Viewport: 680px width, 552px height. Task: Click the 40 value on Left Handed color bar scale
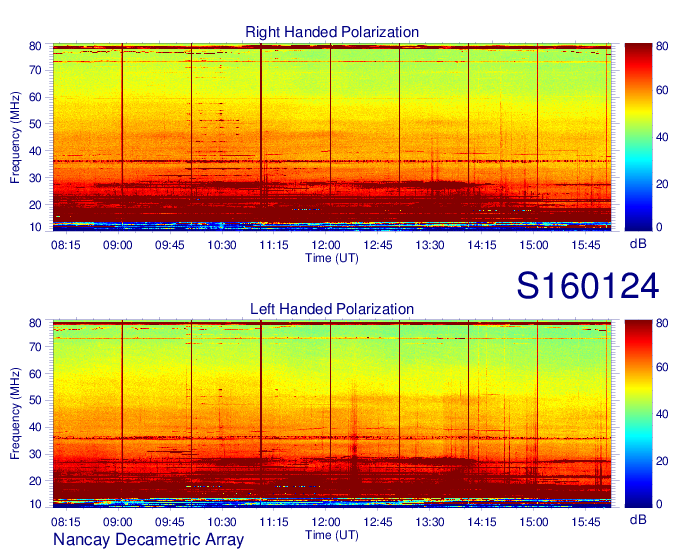coord(662,414)
